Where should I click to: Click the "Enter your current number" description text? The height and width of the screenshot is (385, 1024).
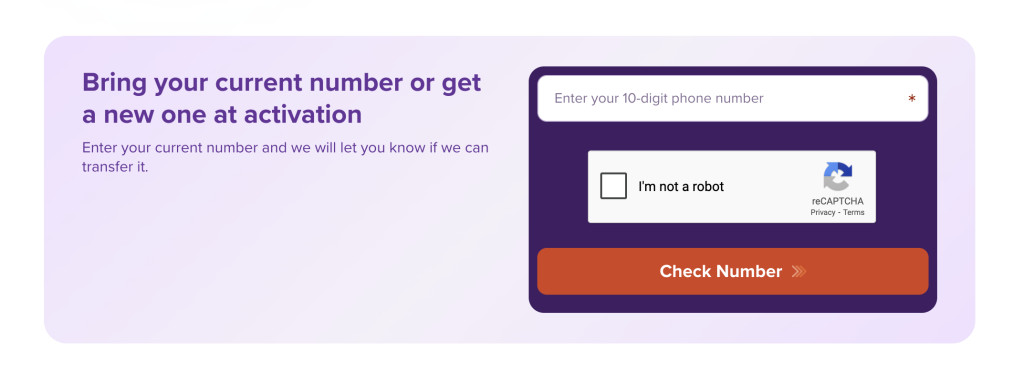tap(285, 157)
